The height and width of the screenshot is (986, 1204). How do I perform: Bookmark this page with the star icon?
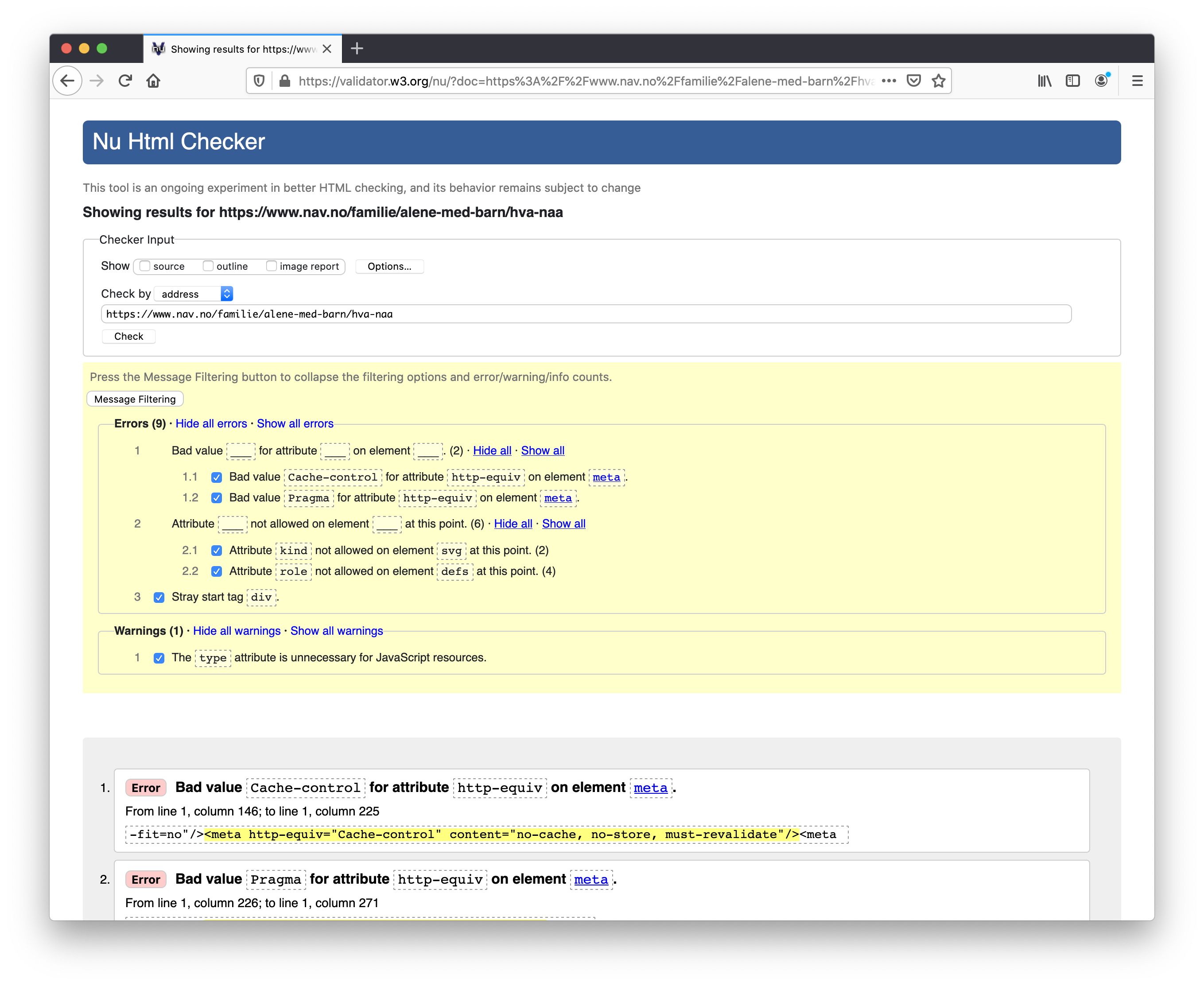(938, 81)
